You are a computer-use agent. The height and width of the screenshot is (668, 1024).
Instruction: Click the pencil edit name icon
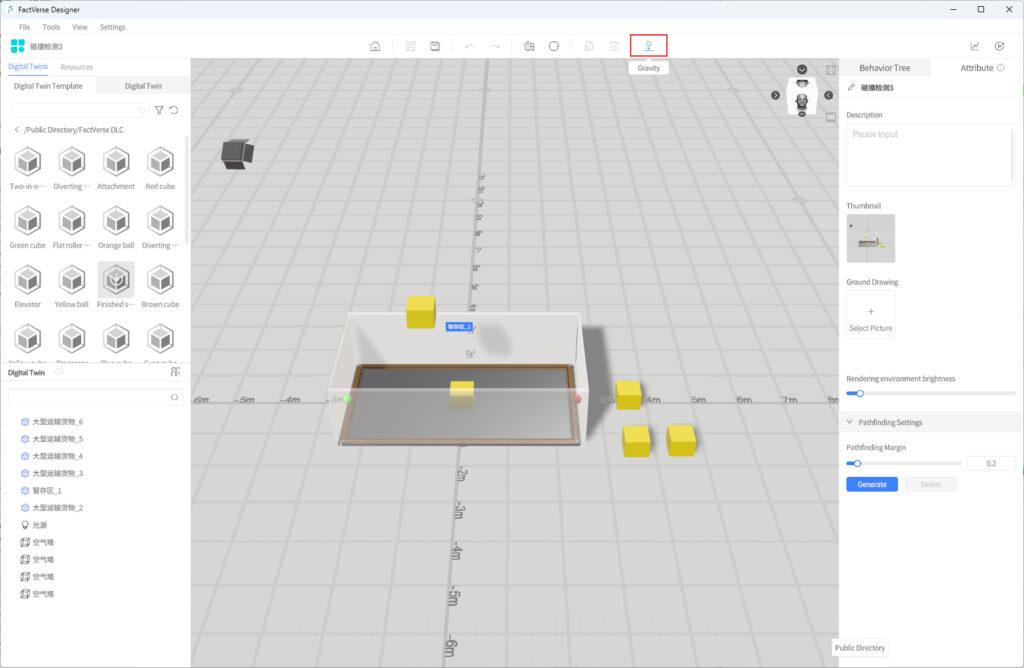851,87
